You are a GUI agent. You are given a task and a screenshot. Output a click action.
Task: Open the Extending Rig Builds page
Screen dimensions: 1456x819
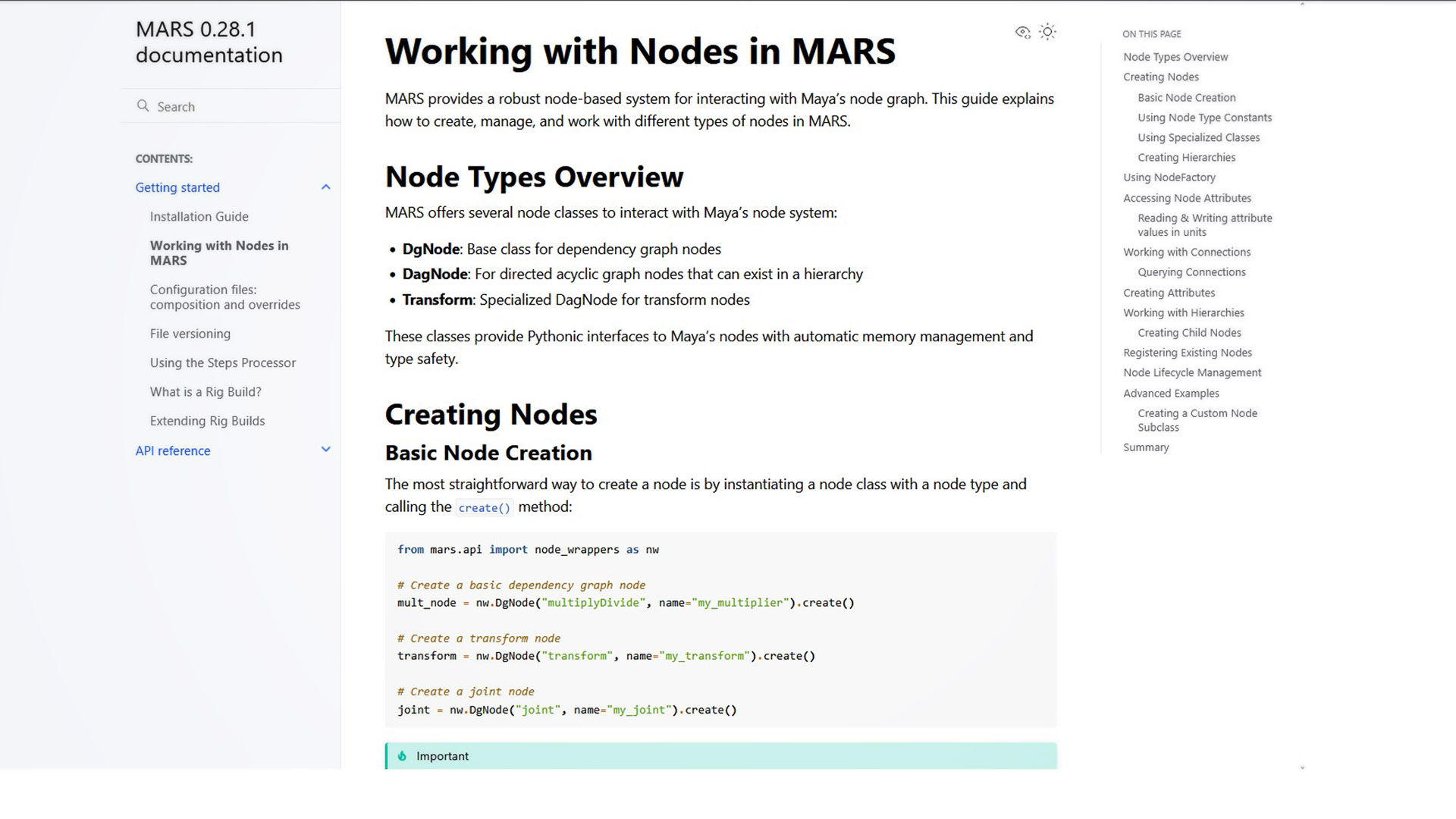[x=208, y=421]
